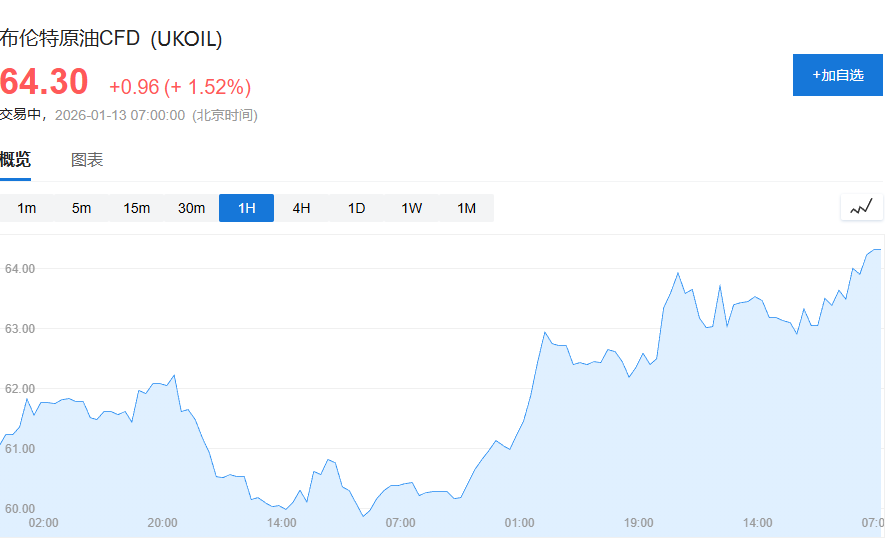Click the 布伦特原油CFD (UKOIL) title

coord(111,39)
